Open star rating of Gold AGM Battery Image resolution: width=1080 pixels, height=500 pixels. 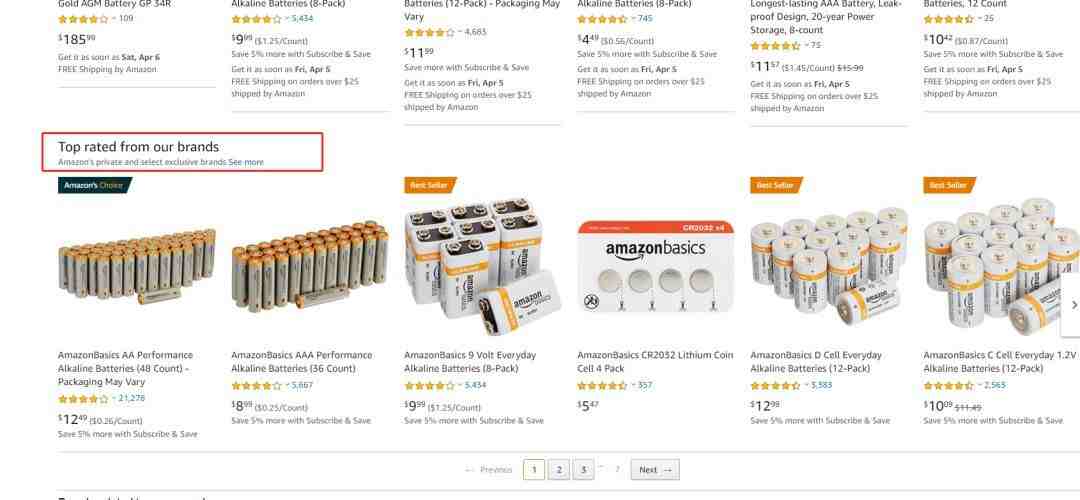point(83,19)
